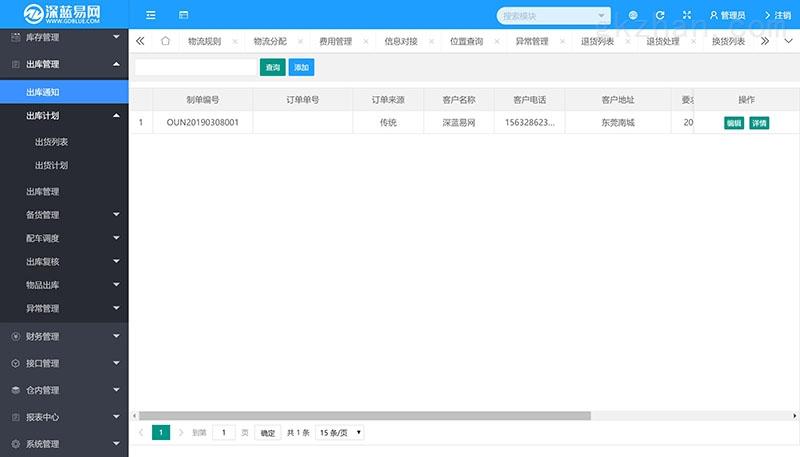Open the tab options down-arrow menu
This screenshot has height=457, width=800.
tap(788, 41)
